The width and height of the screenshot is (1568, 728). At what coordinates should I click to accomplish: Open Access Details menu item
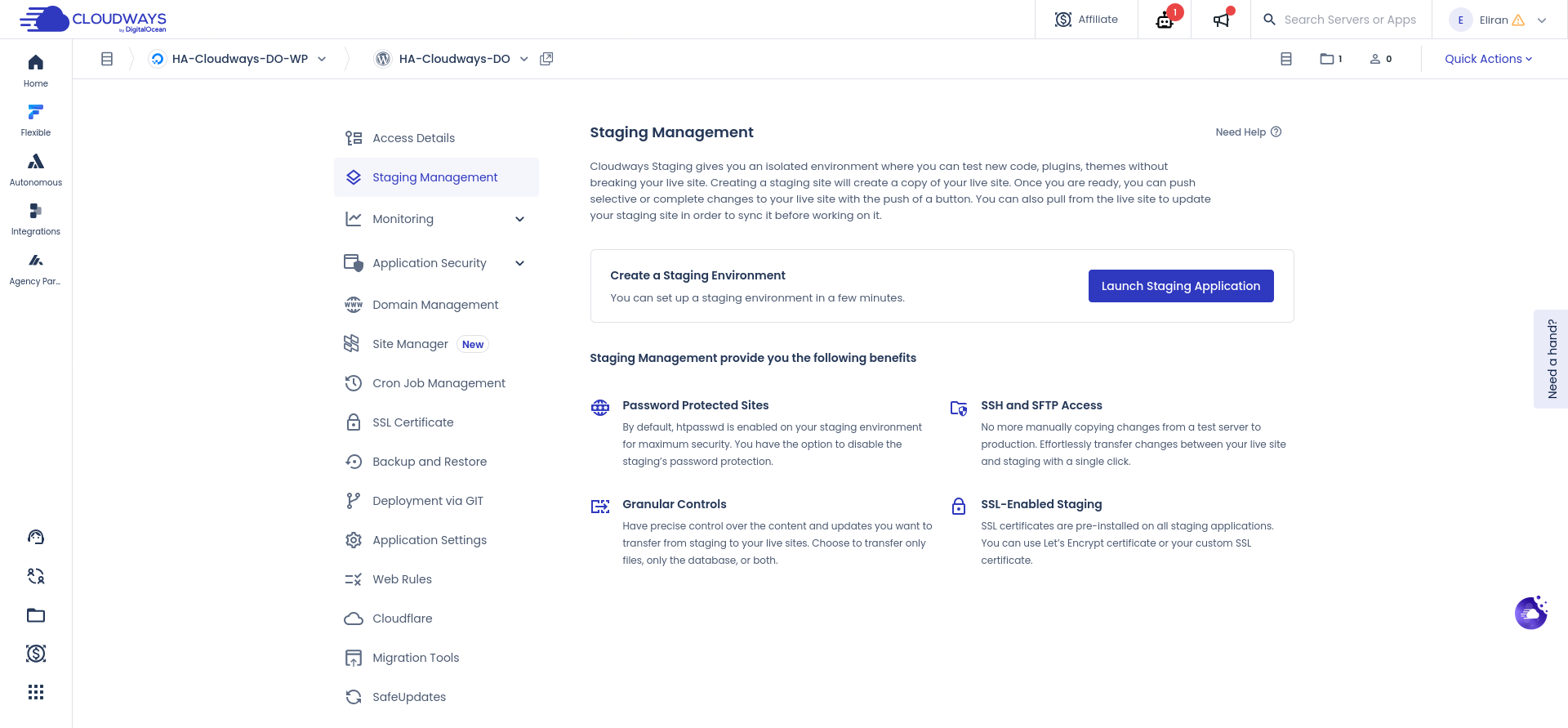436,138
